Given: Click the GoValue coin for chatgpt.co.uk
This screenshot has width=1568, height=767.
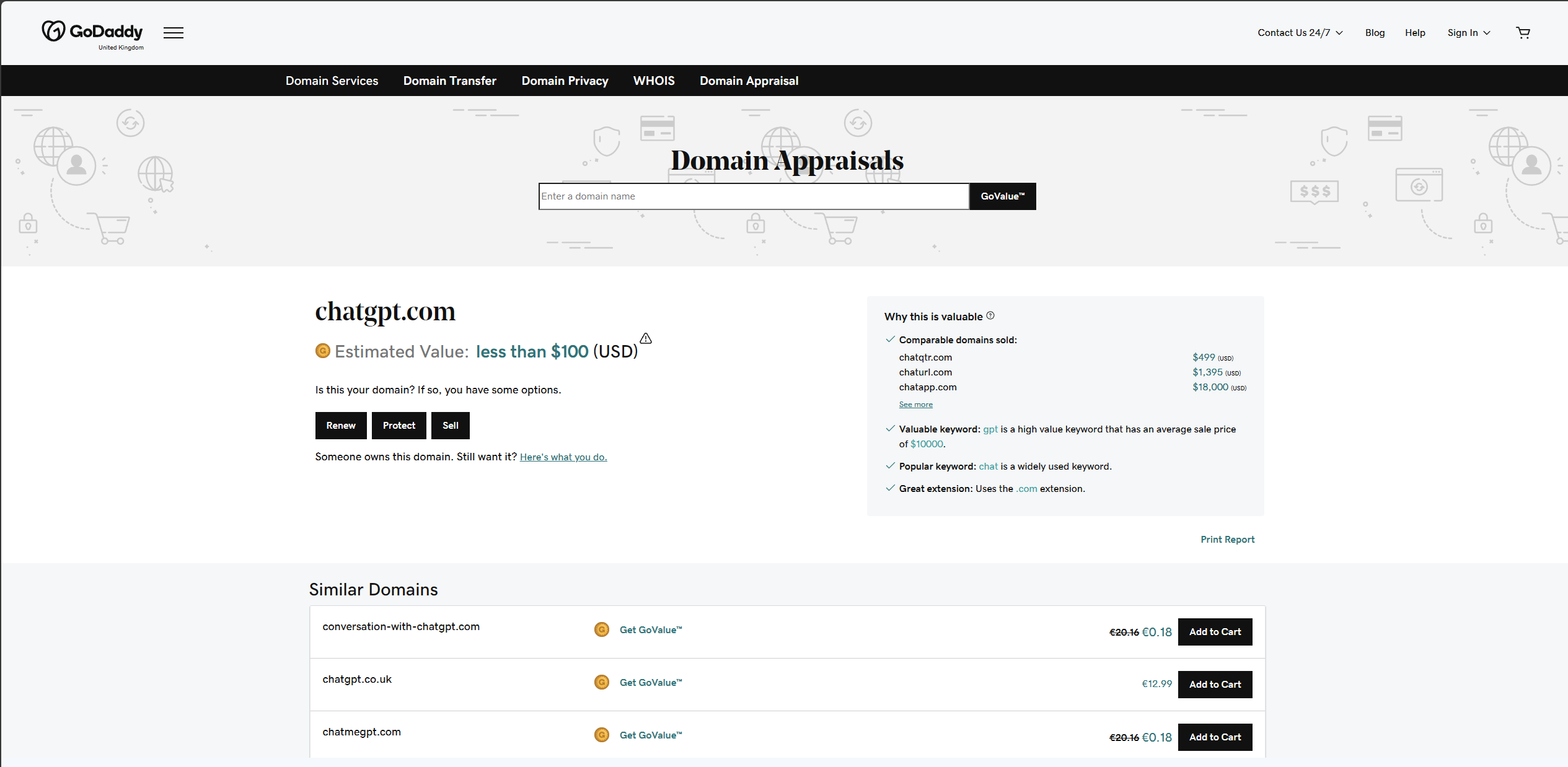Looking at the screenshot, I should [602, 682].
